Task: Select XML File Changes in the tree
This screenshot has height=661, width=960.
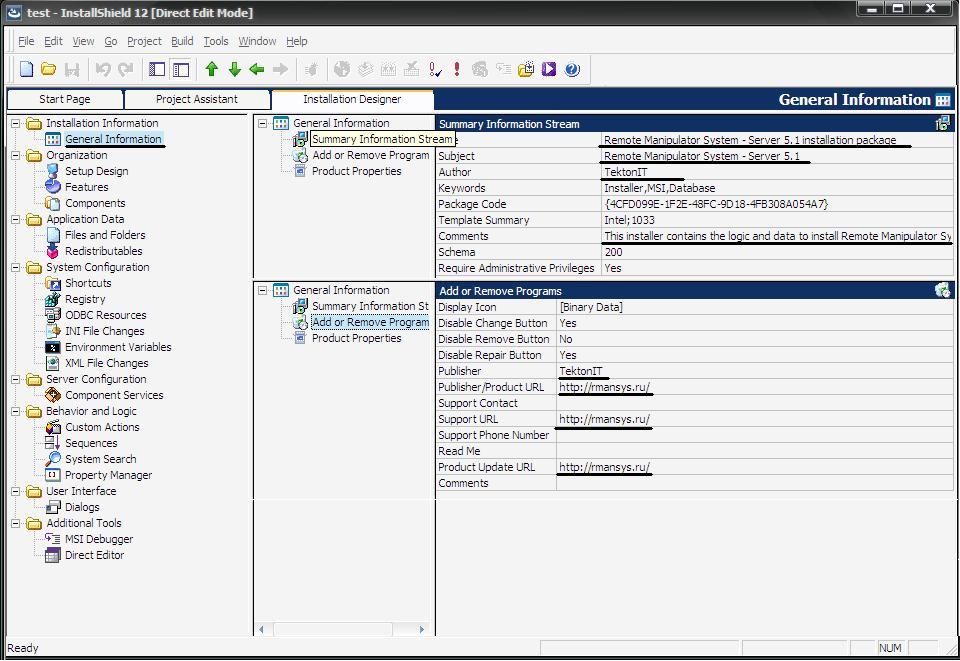Action: (x=107, y=364)
